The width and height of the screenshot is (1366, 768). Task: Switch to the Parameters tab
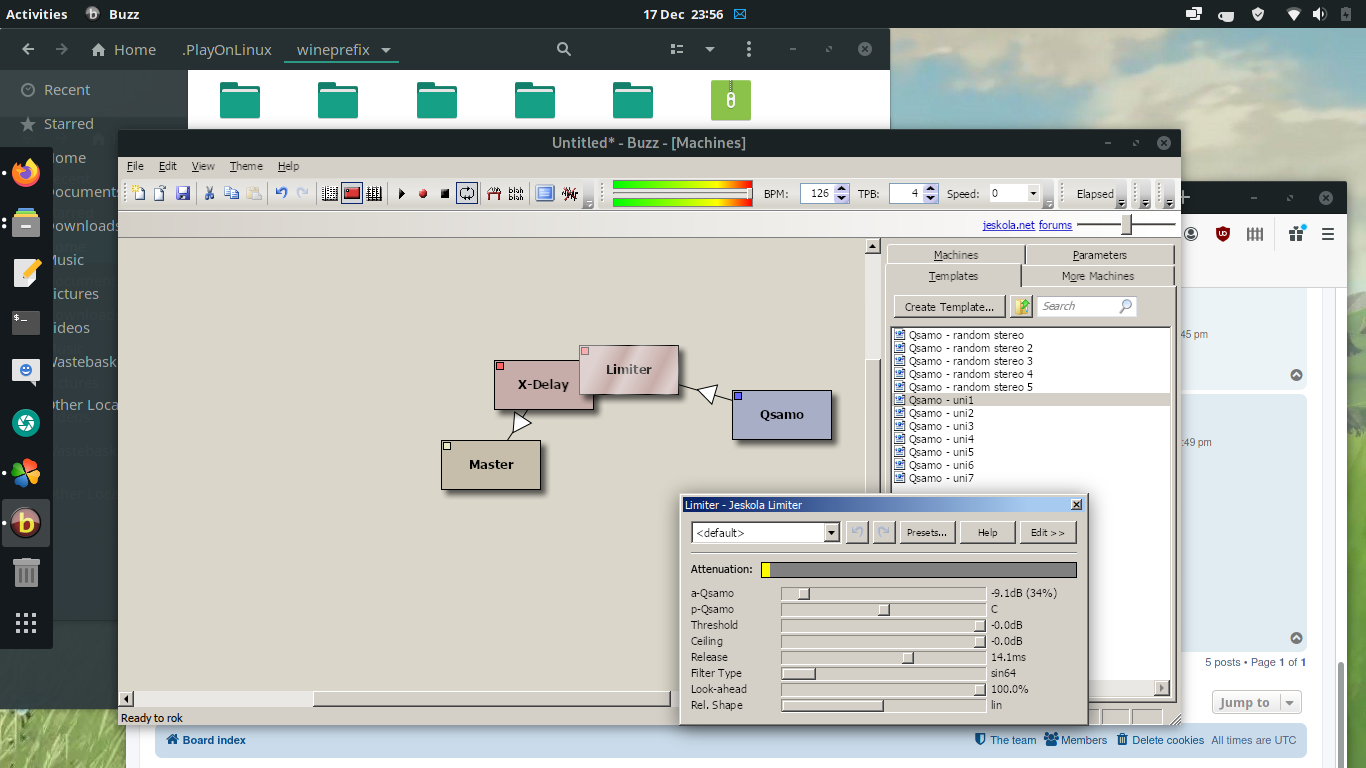pos(1099,255)
